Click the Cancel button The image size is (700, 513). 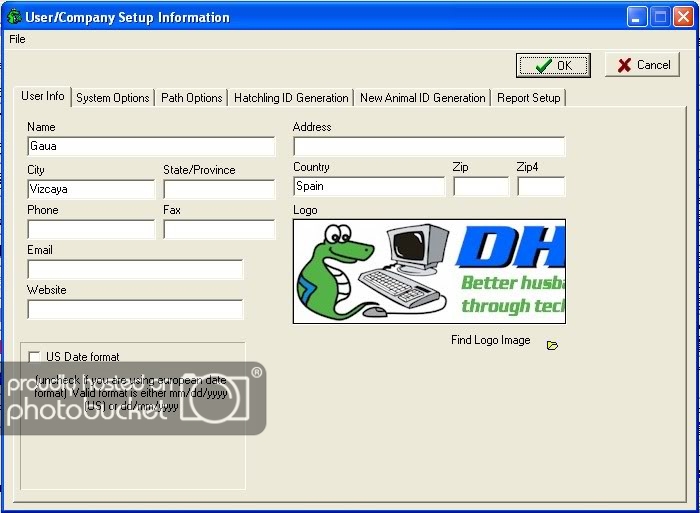coord(642,65)
